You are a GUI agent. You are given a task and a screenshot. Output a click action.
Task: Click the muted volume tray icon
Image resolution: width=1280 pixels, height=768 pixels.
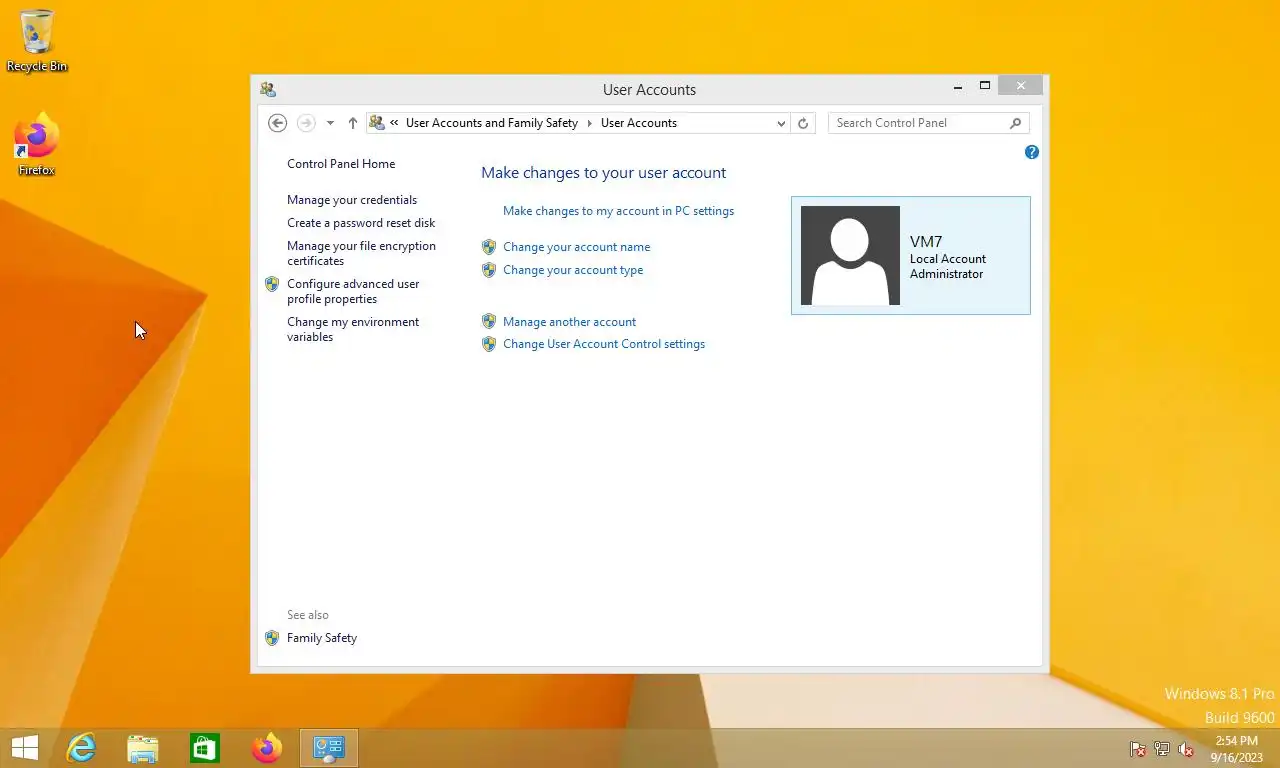(x=1186, y=749)
